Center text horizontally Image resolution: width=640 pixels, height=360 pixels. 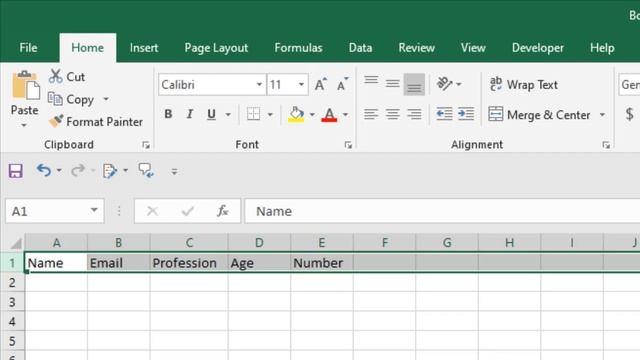pyautogui.click(x=393, y=114)
